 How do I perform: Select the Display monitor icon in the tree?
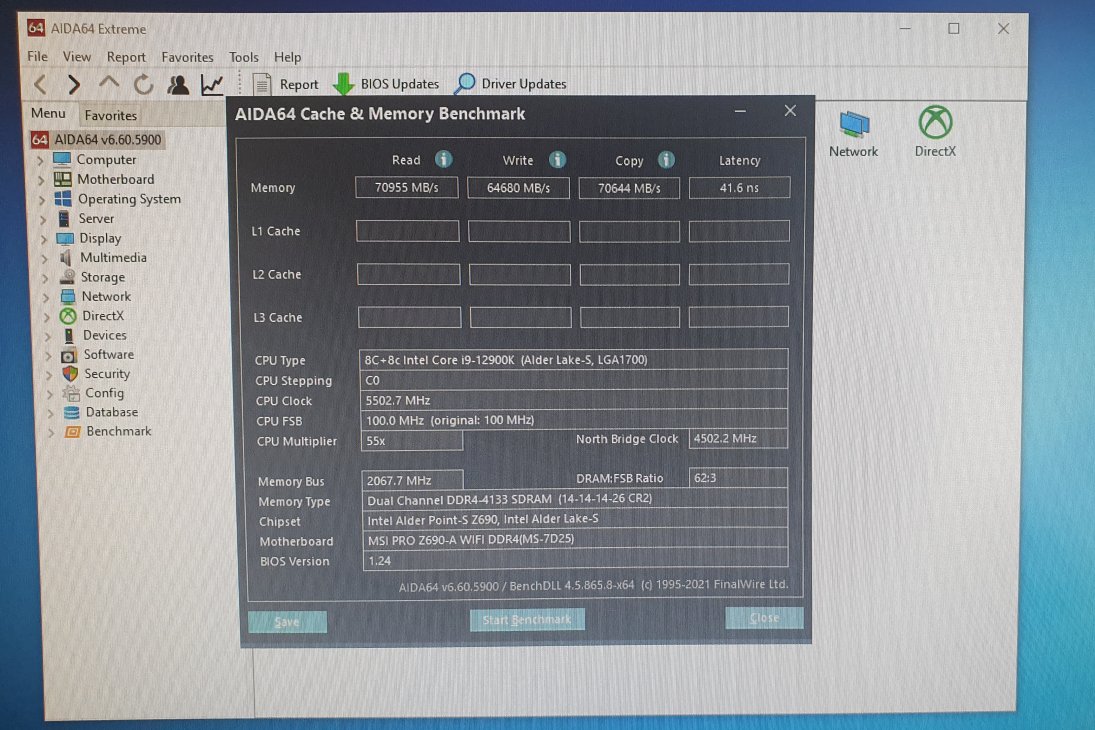coord(65,239)
